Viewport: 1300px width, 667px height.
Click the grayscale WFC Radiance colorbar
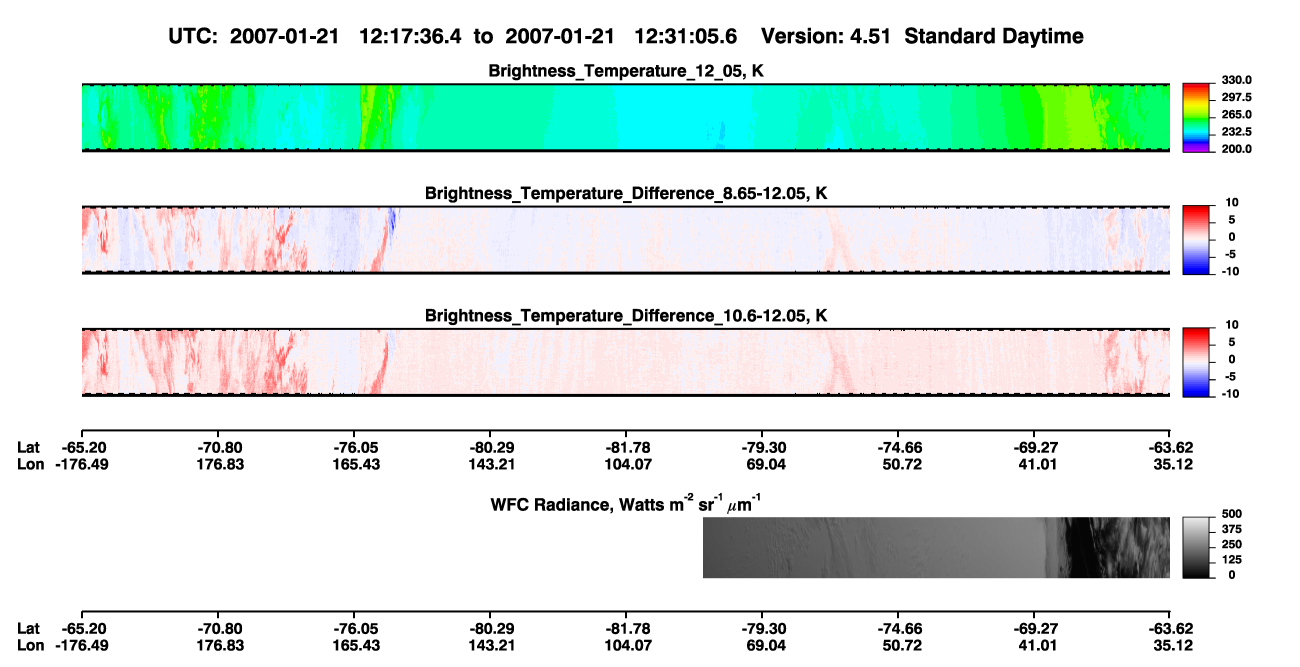[x=1196, y=548]
